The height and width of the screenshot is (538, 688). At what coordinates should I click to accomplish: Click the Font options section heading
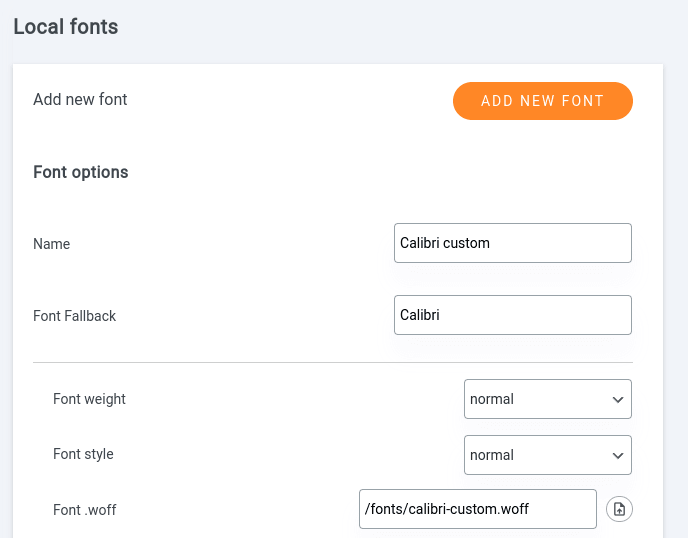click(81, 172)
